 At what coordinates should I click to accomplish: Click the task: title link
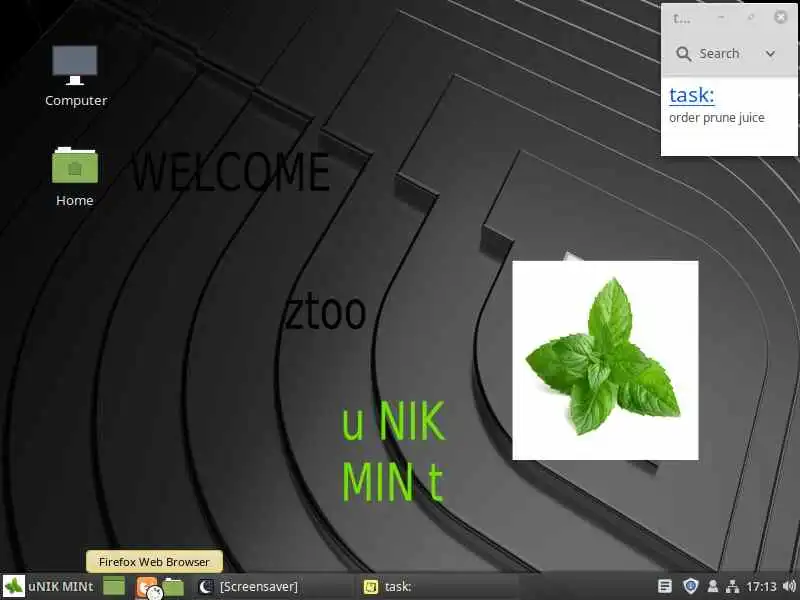pyautogui.click(x=692, y=95)
